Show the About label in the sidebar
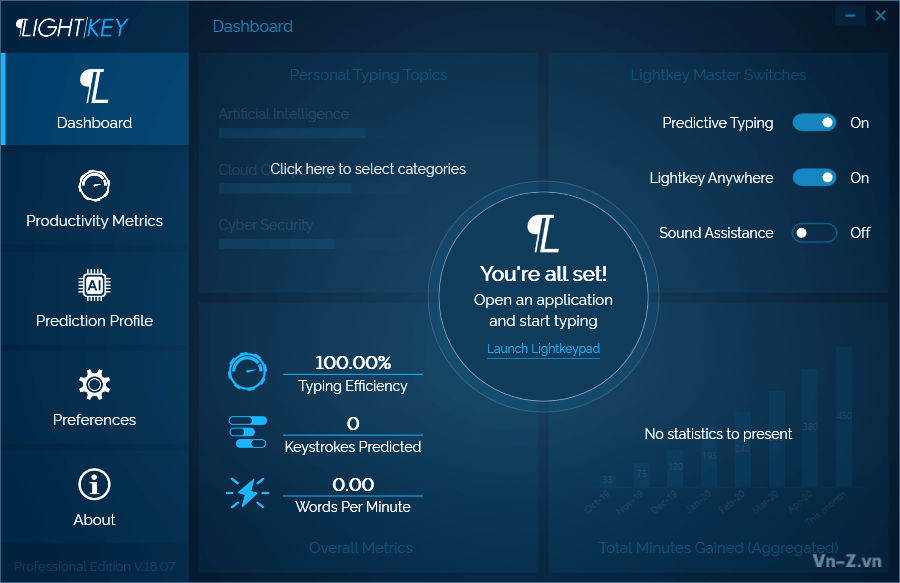The width and height of the screenshot is (900, 583). click(x=94, y=520)
